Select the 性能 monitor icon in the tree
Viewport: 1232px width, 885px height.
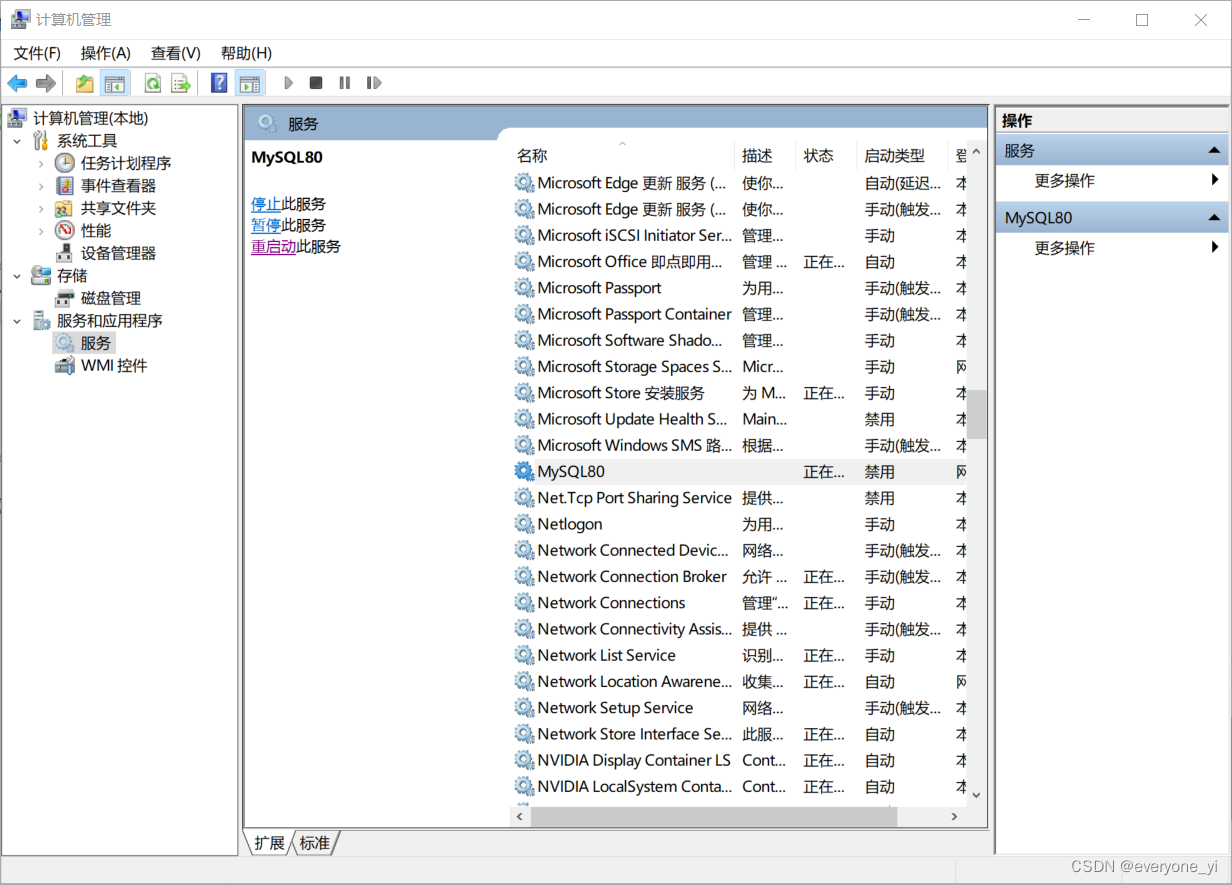click(x=64, y=231)
